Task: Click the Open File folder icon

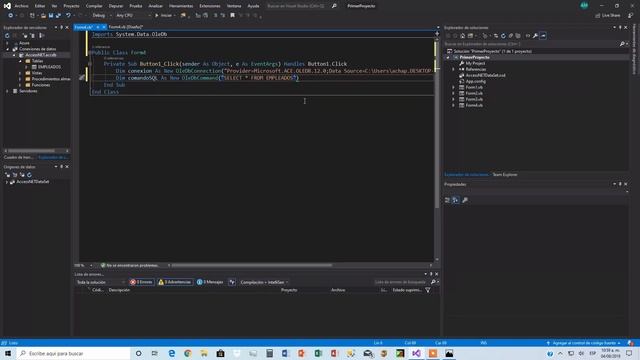Action: [x=43, y=16]
